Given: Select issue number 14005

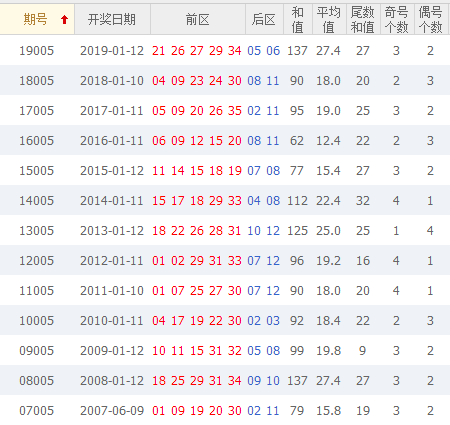Looking at the screenshot, I should (36, 201).
